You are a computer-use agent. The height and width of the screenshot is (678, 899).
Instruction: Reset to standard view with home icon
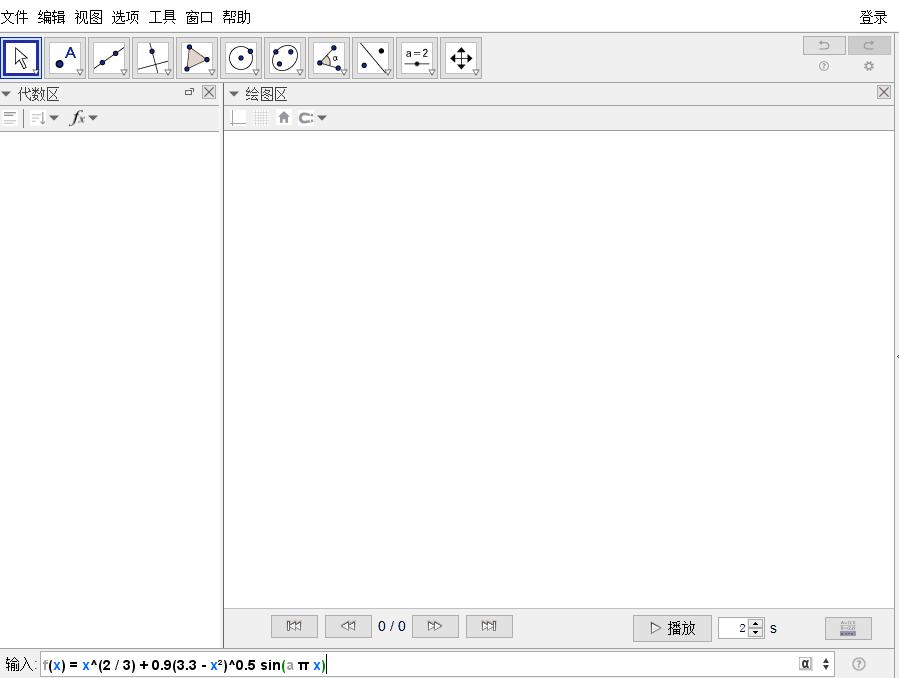click(284, 117)
